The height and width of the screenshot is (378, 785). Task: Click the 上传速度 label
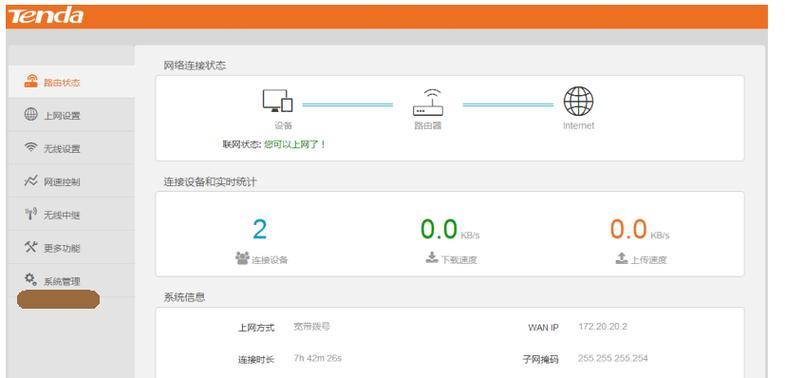coord(648,260)
